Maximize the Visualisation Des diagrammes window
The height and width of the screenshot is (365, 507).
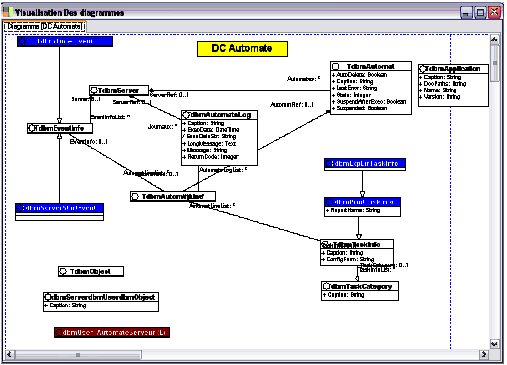480,13
